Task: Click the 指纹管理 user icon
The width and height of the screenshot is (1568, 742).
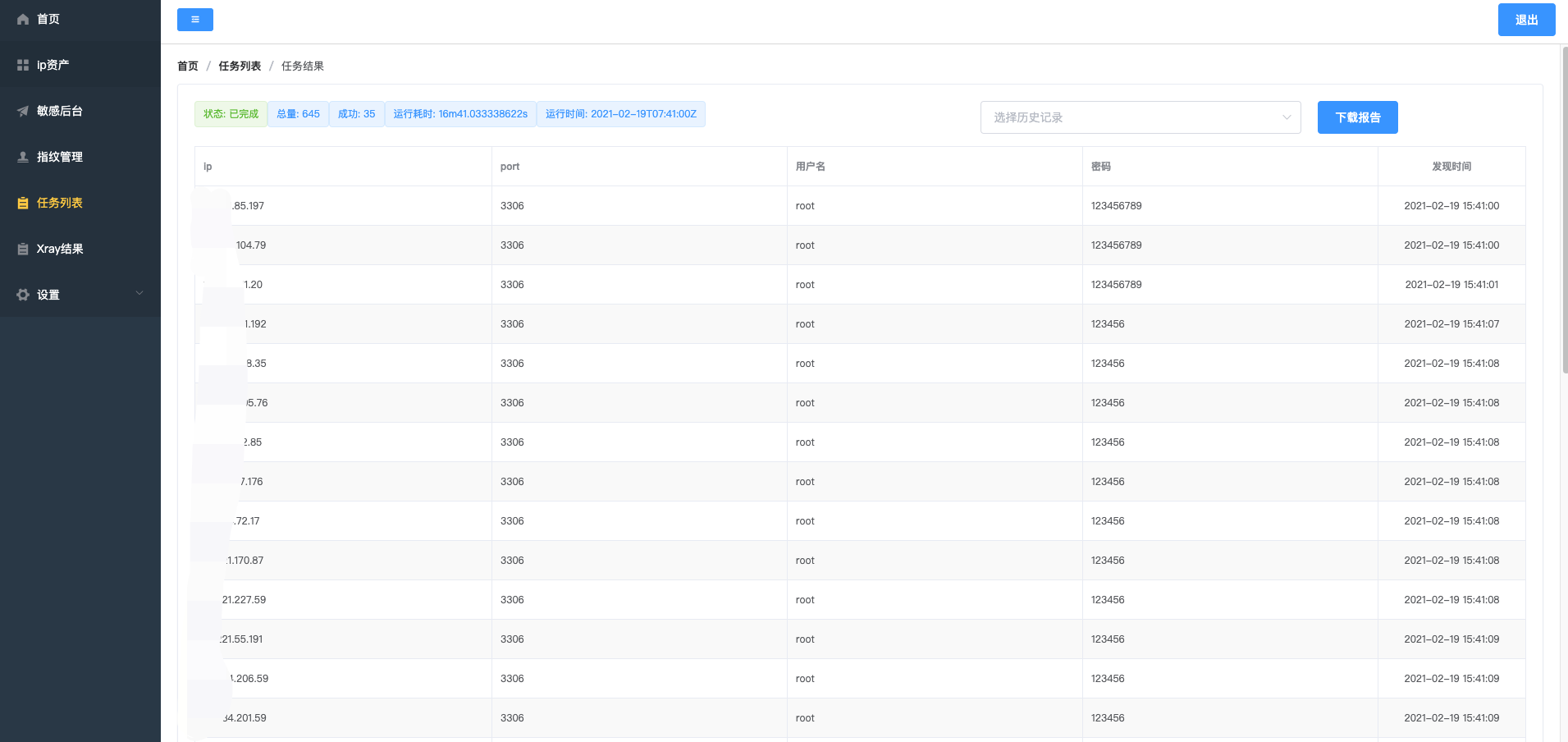Action: [23, 157]
